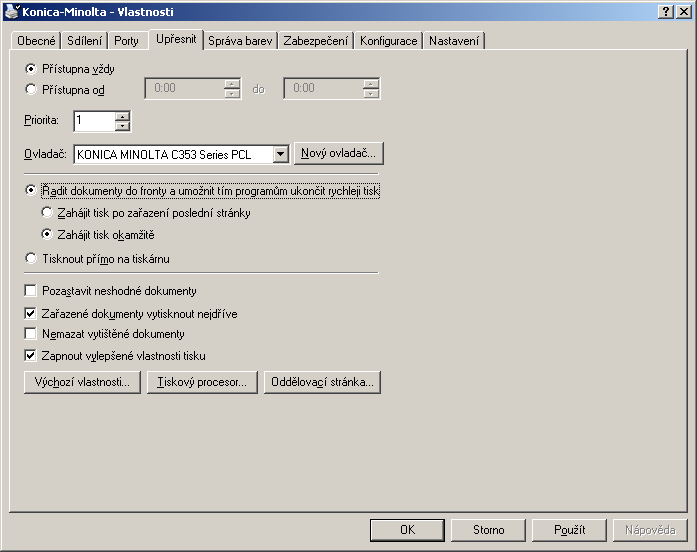Decrease the Priorita value with down arrow
This screenshot has height=552, width=697.
[122, 126]
